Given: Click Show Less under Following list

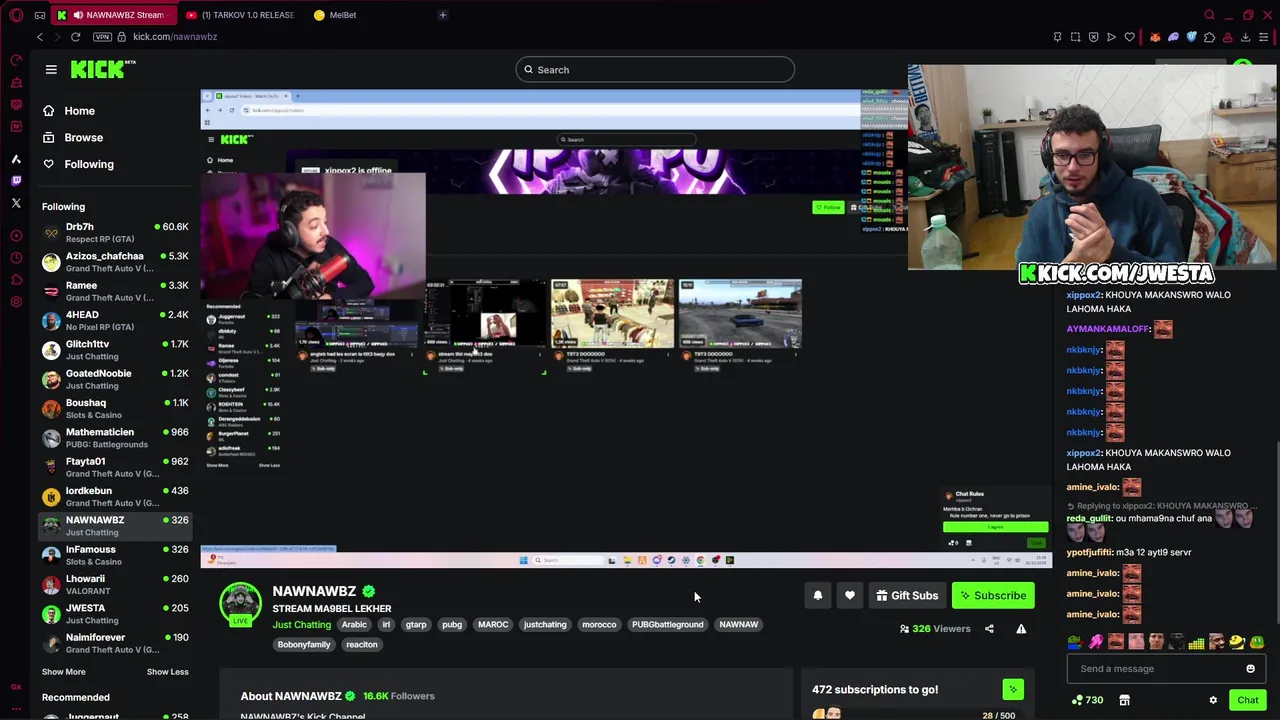Looking at the screenshot, I should point(167,672).
